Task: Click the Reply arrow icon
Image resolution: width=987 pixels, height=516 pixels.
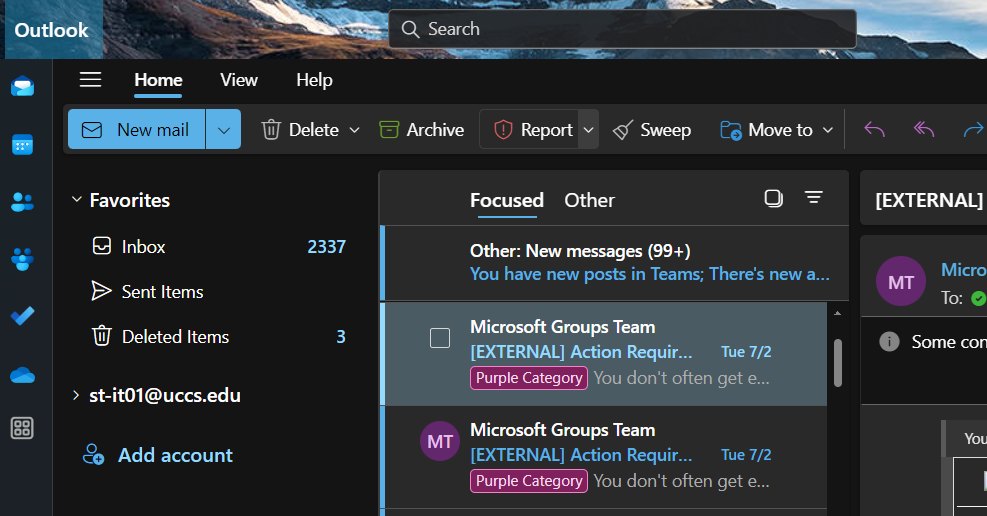Action: tap(874, 130)
